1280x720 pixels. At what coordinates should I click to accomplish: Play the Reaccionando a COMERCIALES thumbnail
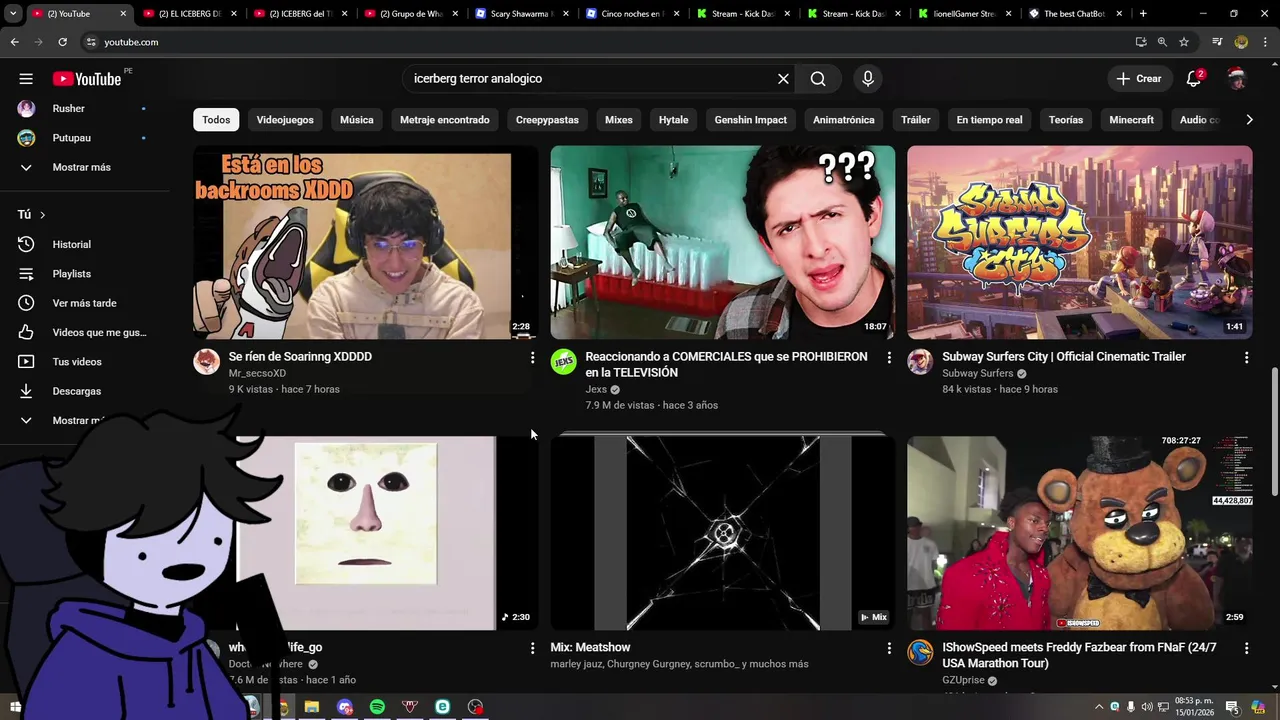(722, 243)
